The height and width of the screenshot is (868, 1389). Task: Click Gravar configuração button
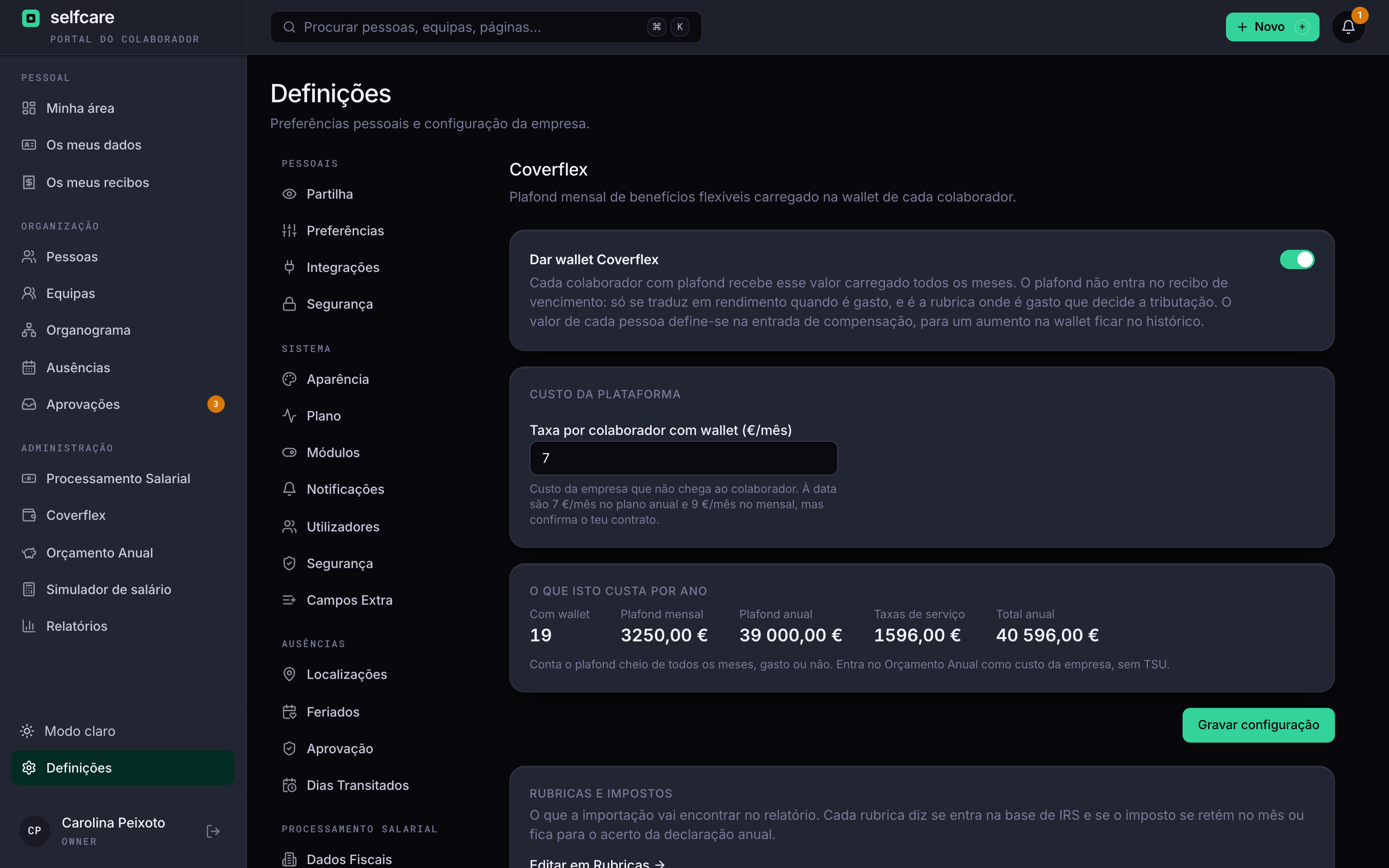pos(1258,724)
